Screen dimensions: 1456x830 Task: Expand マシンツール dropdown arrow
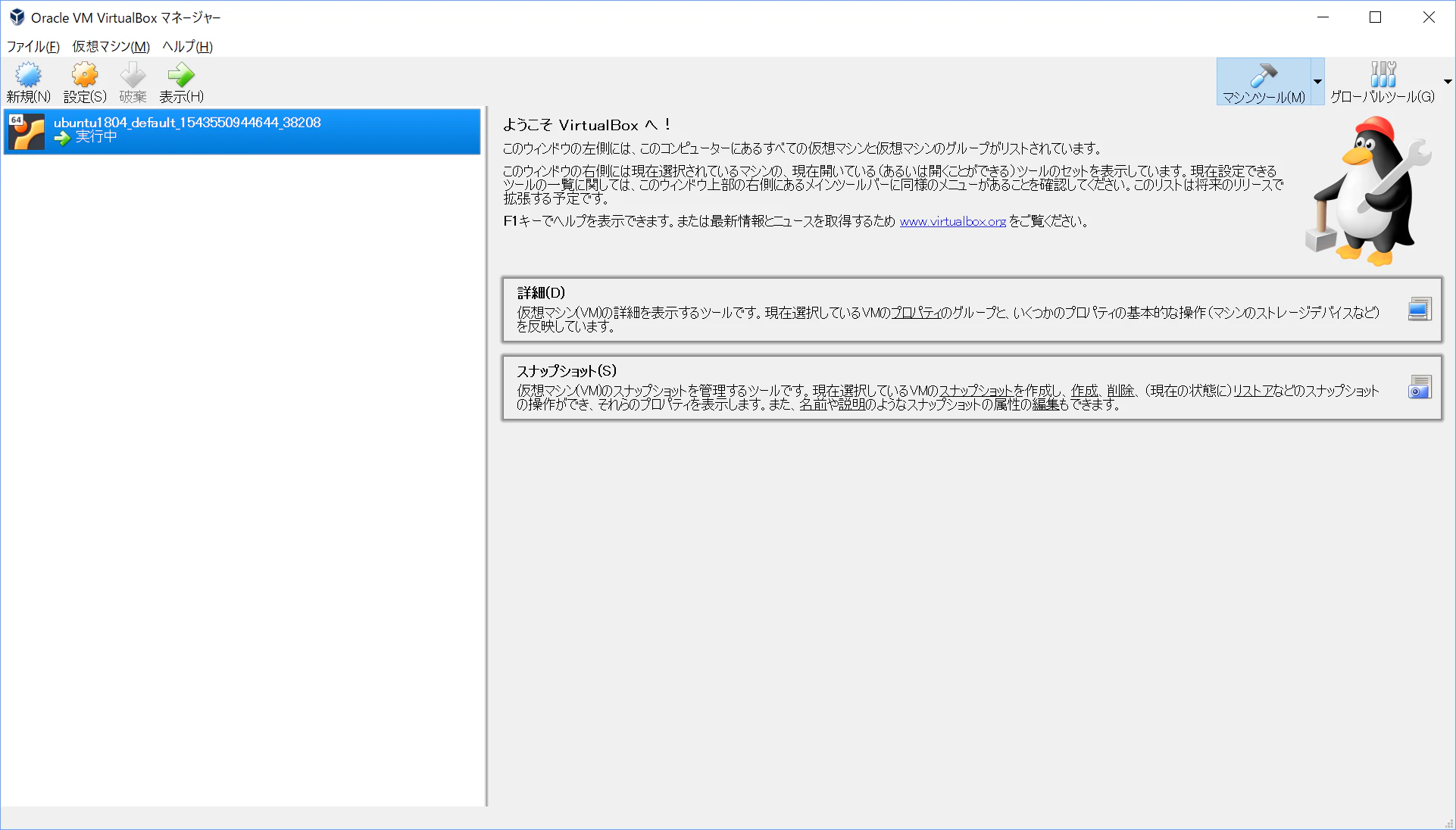tap(1317, 82)
